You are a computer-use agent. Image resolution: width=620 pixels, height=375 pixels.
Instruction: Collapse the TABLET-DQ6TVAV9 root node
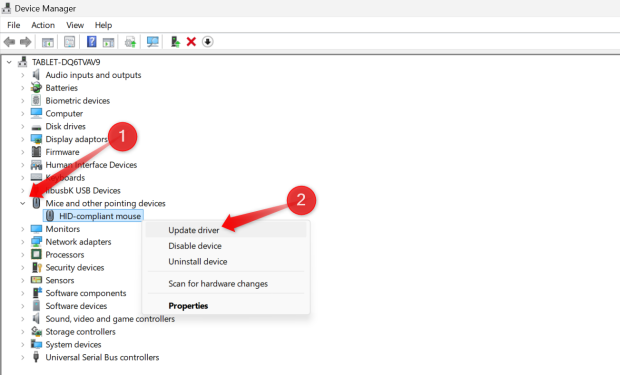tap(9, 62)
